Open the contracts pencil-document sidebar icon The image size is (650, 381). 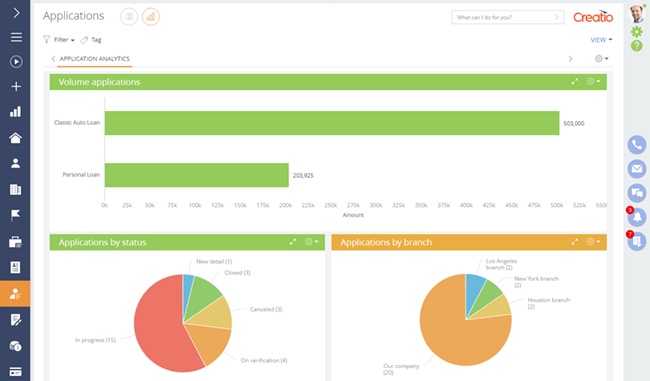15,320
